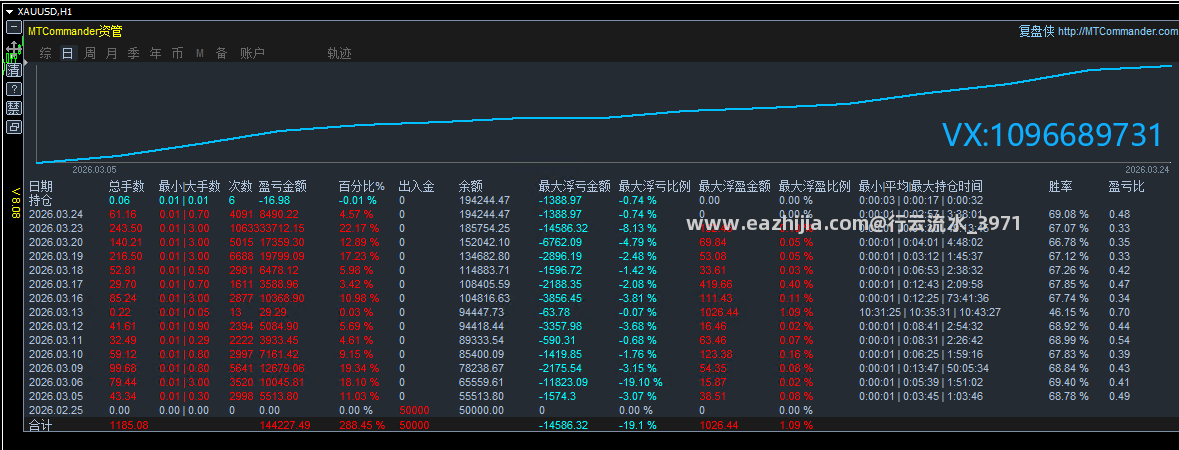
Task: Click the 清 clear icon in sidebar
Action: point(14,70)
